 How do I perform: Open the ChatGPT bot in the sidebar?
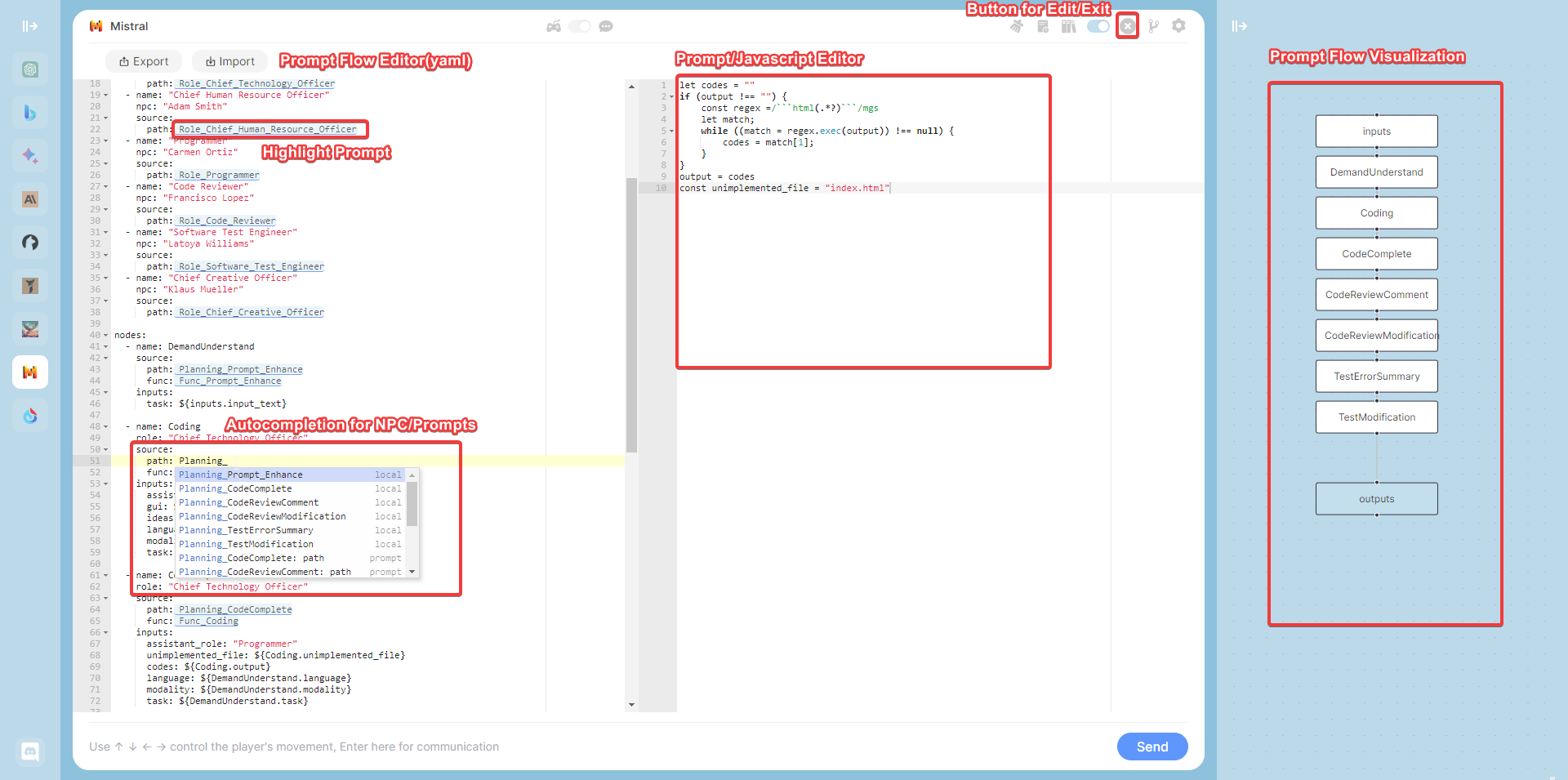[30, 69]
